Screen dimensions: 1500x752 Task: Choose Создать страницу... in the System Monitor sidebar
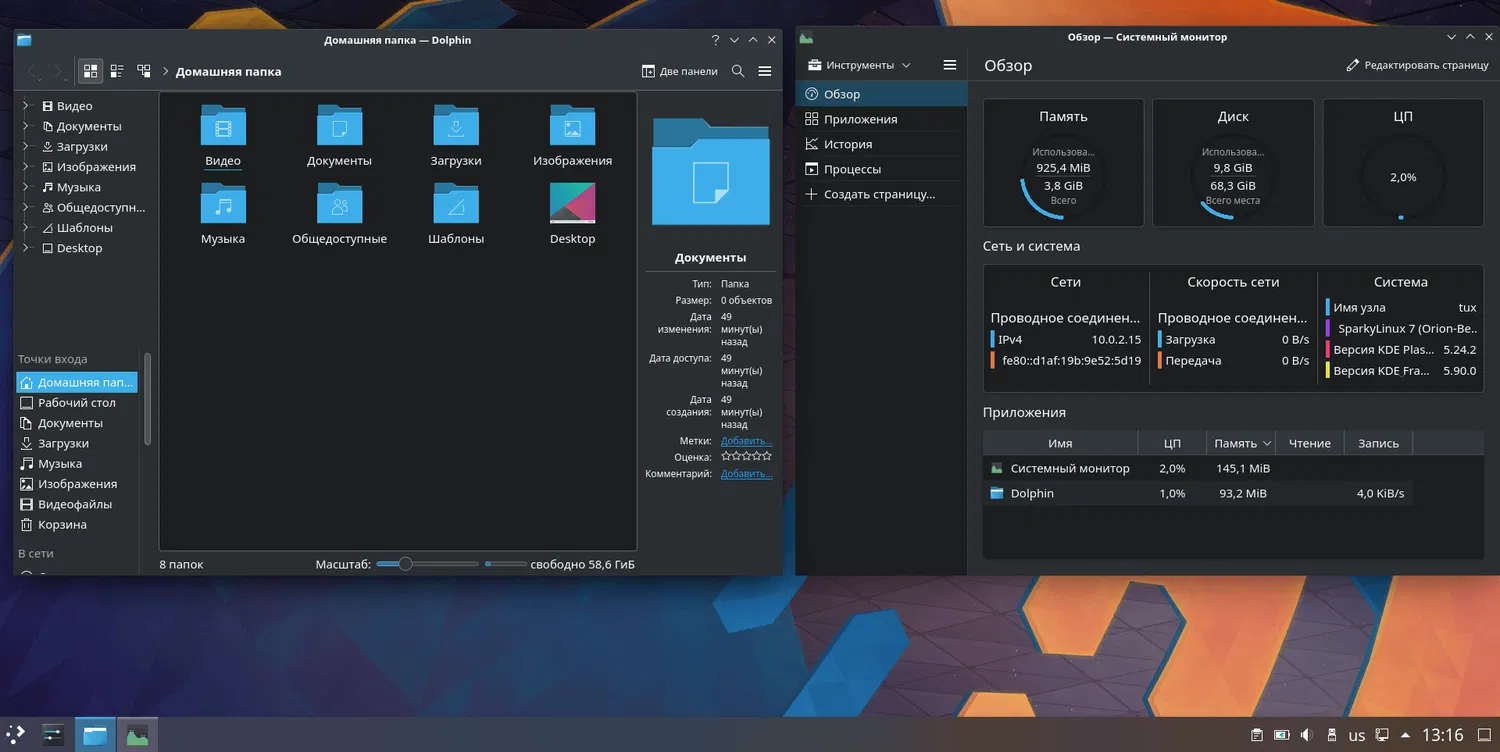point(882,194)
